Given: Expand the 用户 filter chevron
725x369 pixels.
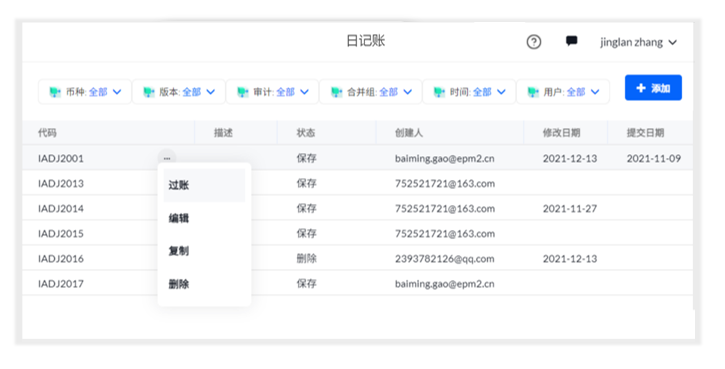Looking at the screenshot, I should (x=595, y=92).
